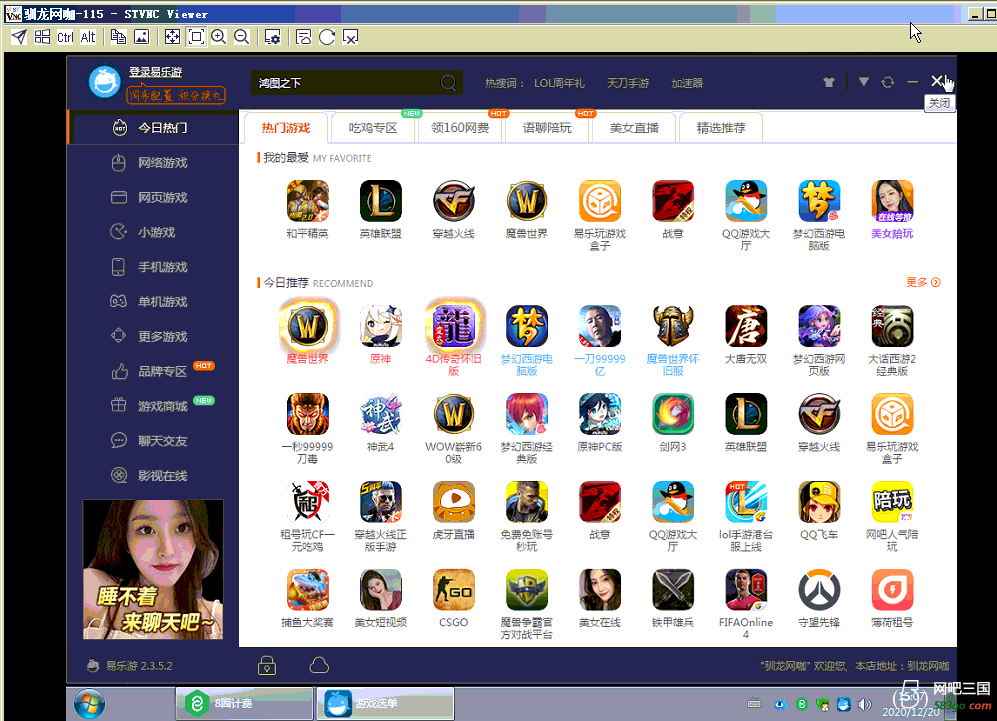Click VNC zoom out icon
Screen dimensions: 997x721
242,37
